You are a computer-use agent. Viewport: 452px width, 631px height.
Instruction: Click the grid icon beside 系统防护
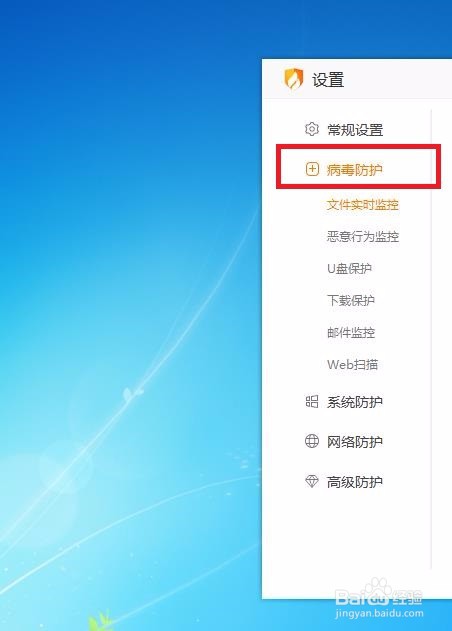(312, 402)
